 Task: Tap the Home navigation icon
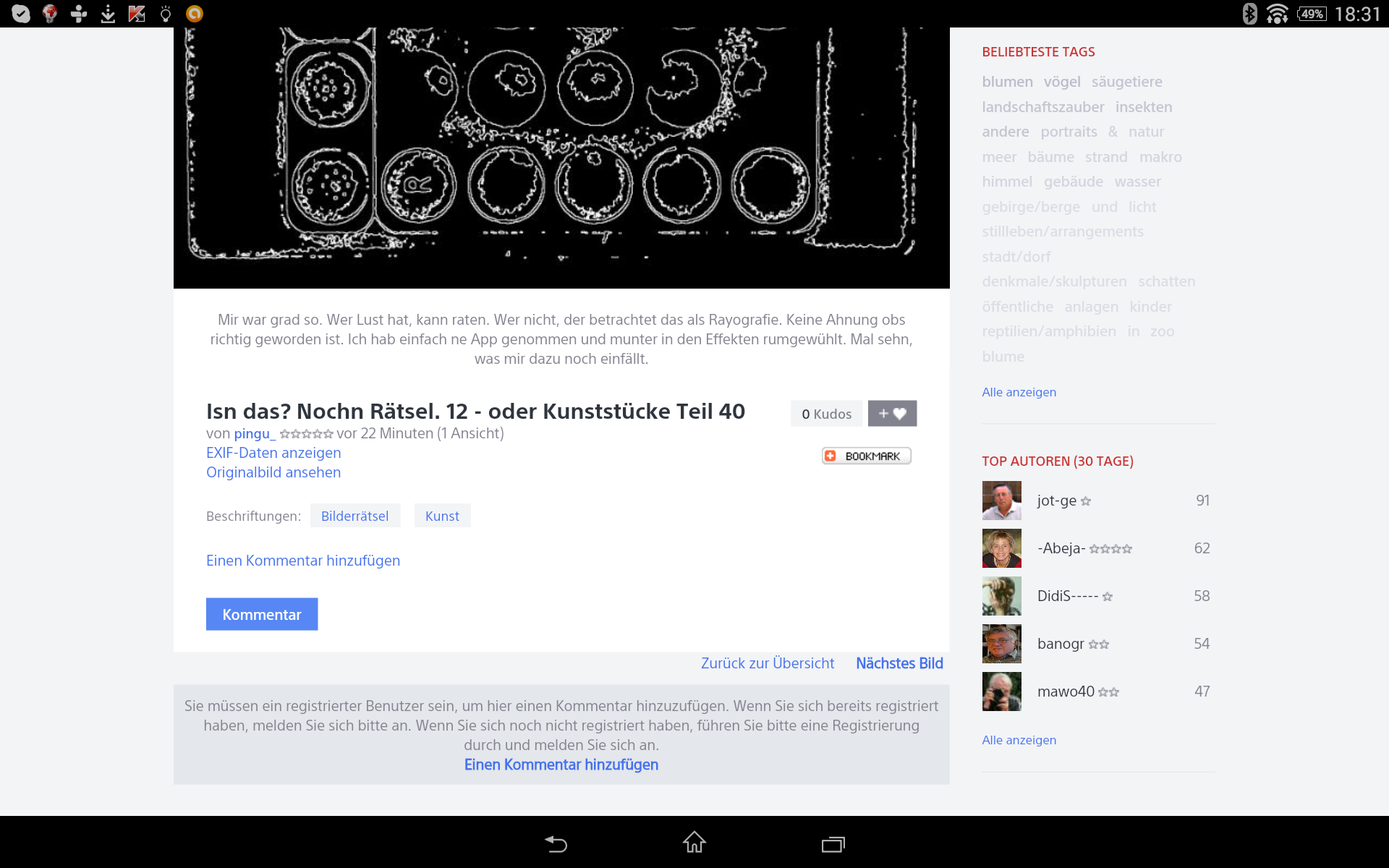[x=694, y=843]
